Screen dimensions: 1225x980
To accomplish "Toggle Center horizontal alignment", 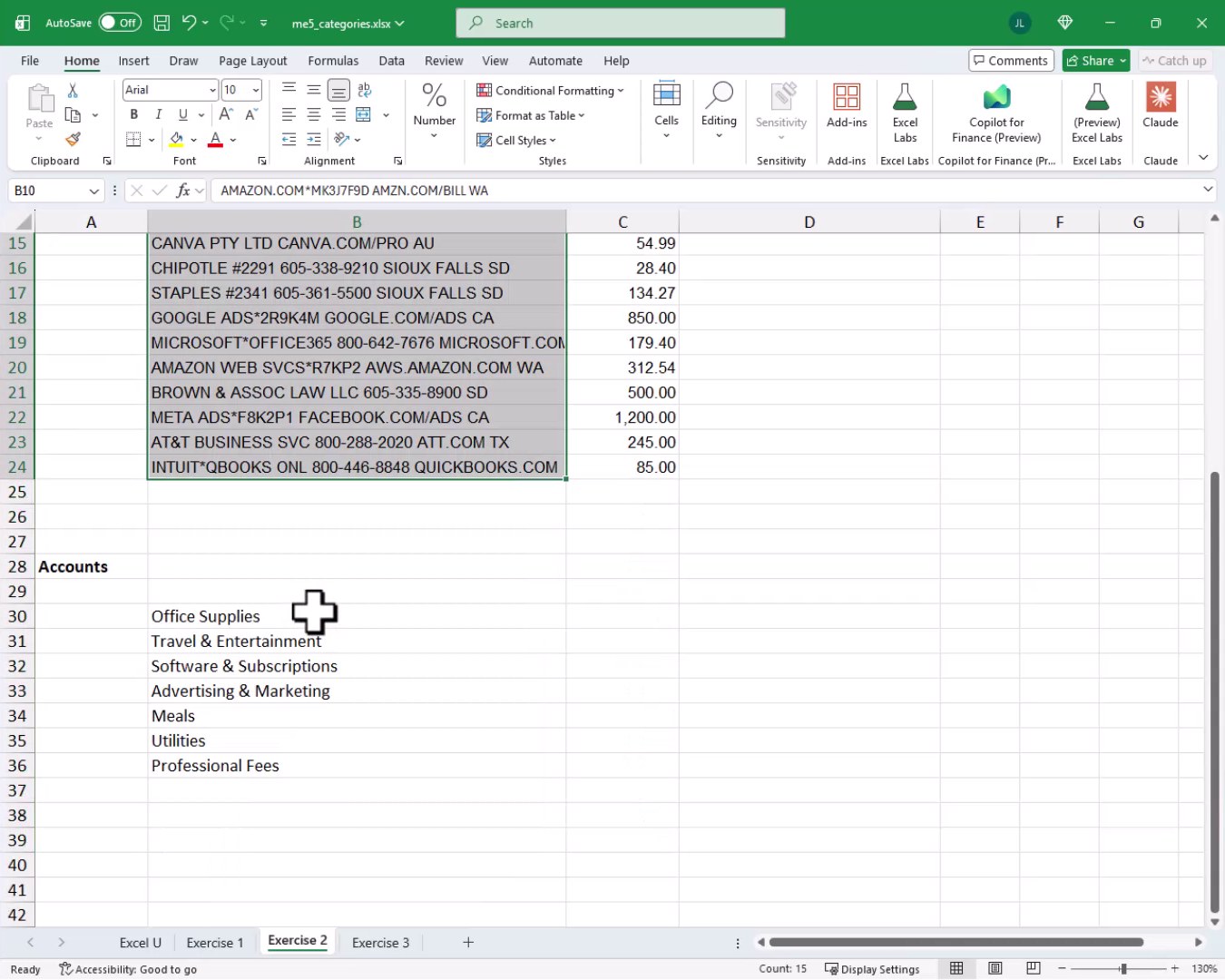I will (x=314, y=114).
